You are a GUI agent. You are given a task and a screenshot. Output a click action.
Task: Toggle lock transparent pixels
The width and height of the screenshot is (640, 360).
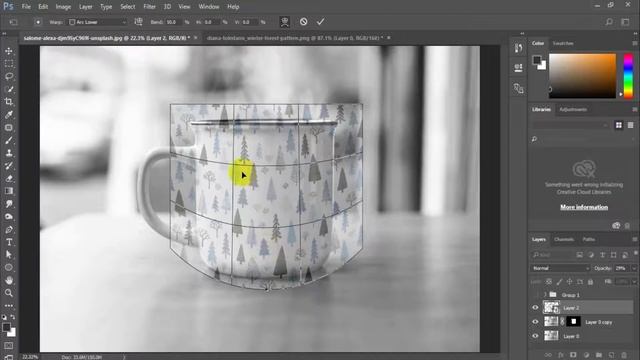pos(549,282)
